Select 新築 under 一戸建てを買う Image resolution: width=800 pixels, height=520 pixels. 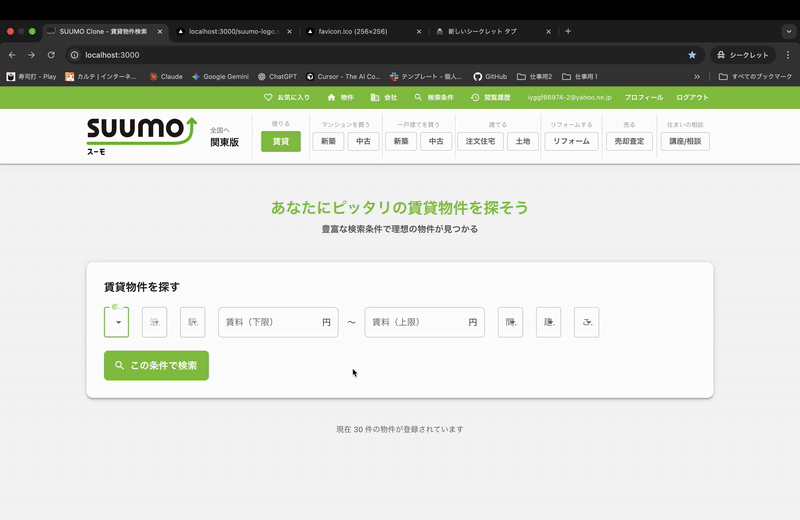(x=401, y=141)
